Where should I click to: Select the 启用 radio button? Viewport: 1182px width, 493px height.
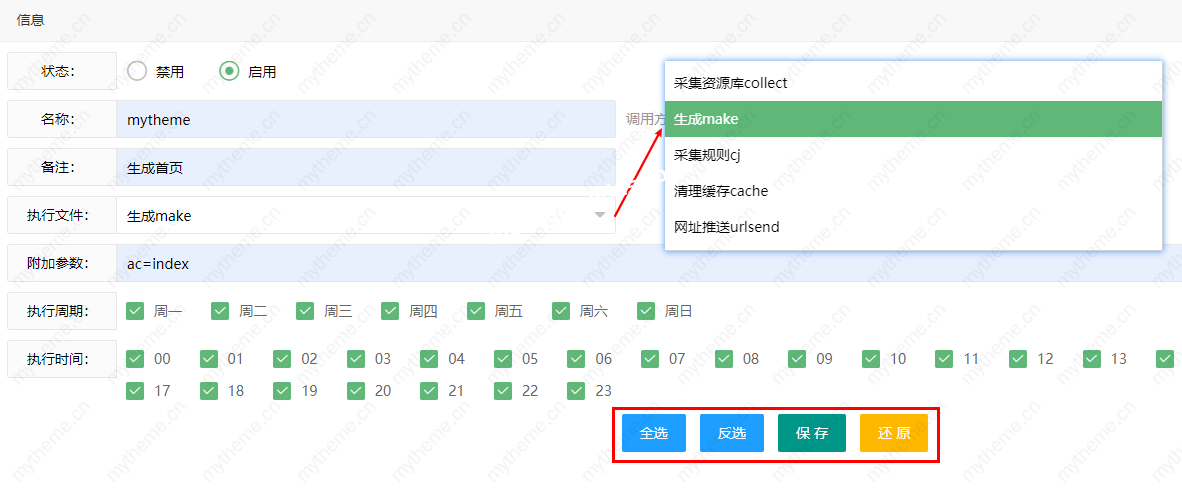click(229, 71)
